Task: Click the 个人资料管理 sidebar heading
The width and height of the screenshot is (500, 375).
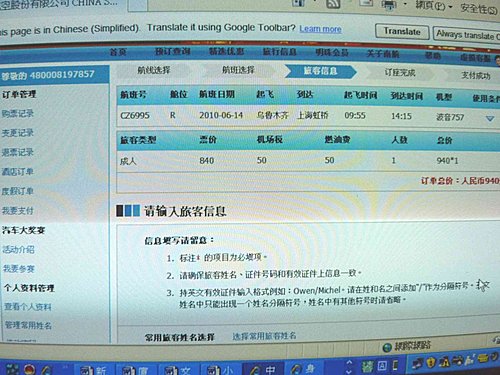Action: tap(29, 288)
